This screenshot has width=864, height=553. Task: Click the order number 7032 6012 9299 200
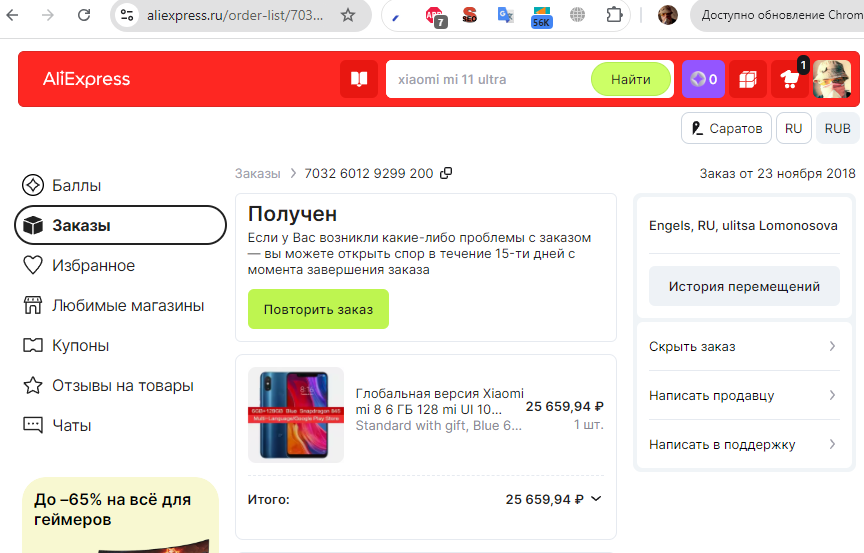pyautogui.click(x=369, y=174)
